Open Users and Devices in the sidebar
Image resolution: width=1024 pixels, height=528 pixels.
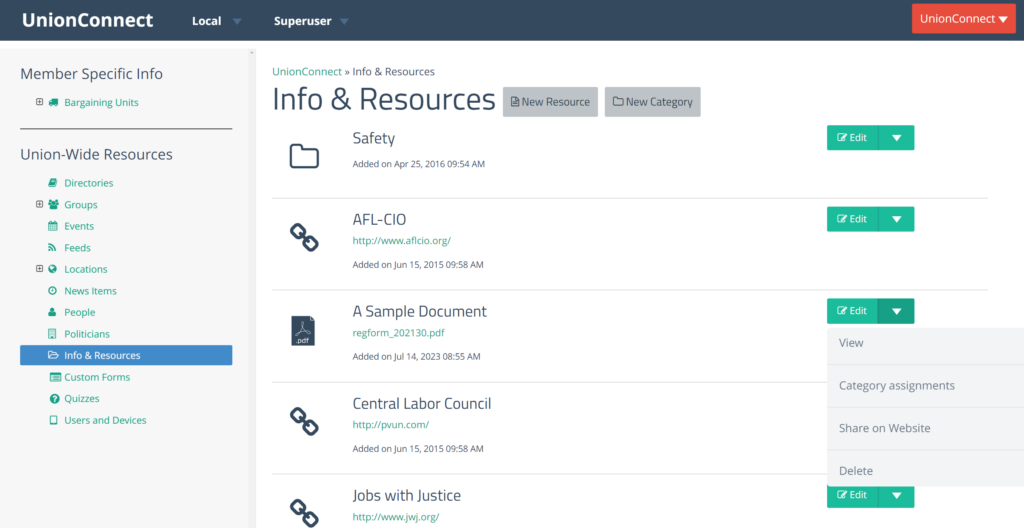click(x=105, y=420)
